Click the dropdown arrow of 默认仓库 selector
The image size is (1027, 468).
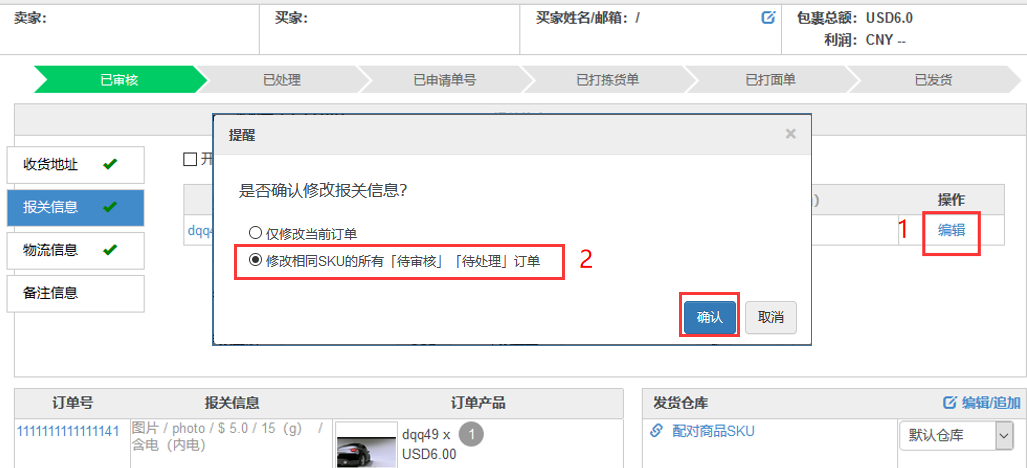click(1004, 435)
